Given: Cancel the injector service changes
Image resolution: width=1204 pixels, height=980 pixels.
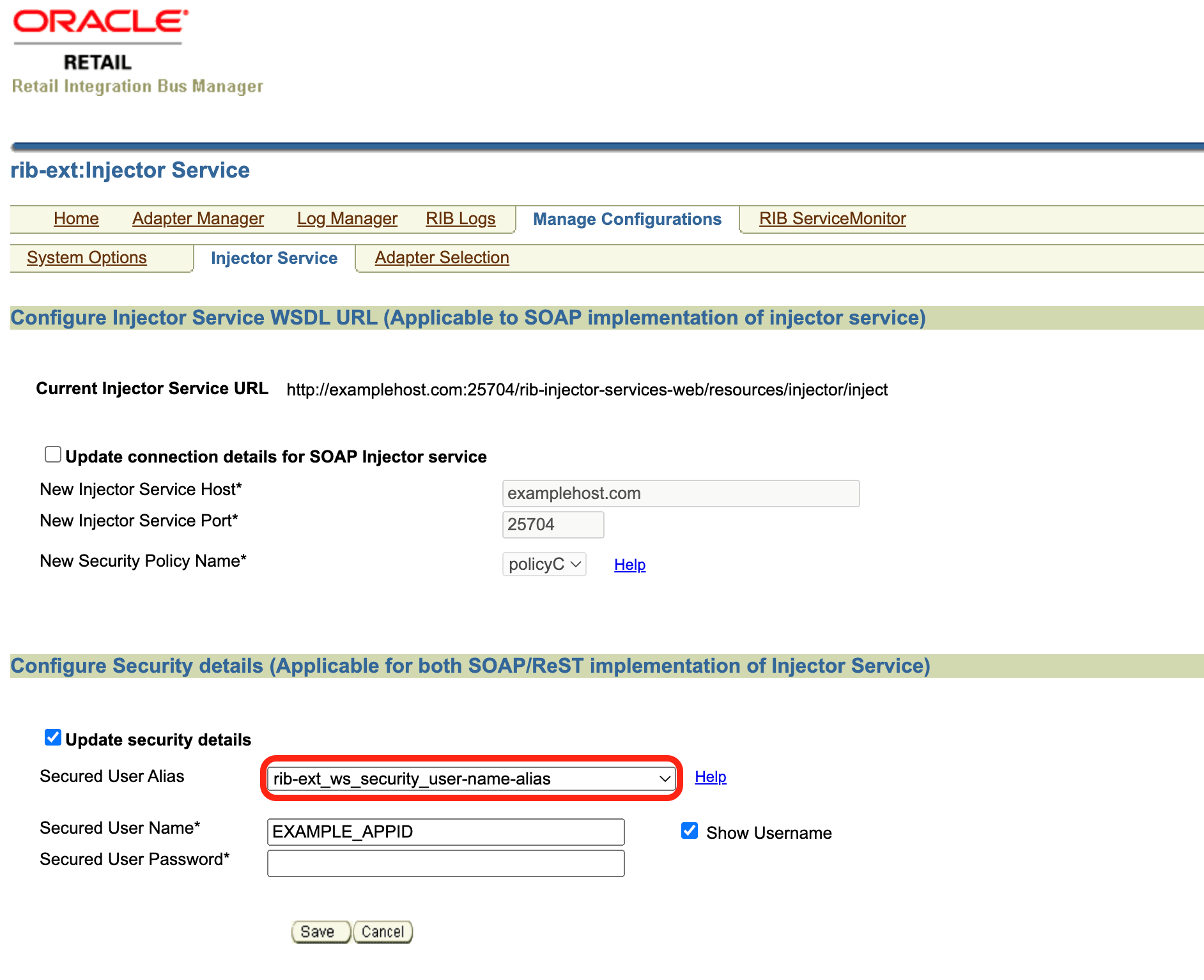Looking at the screenshot, I should click(382, 931).
